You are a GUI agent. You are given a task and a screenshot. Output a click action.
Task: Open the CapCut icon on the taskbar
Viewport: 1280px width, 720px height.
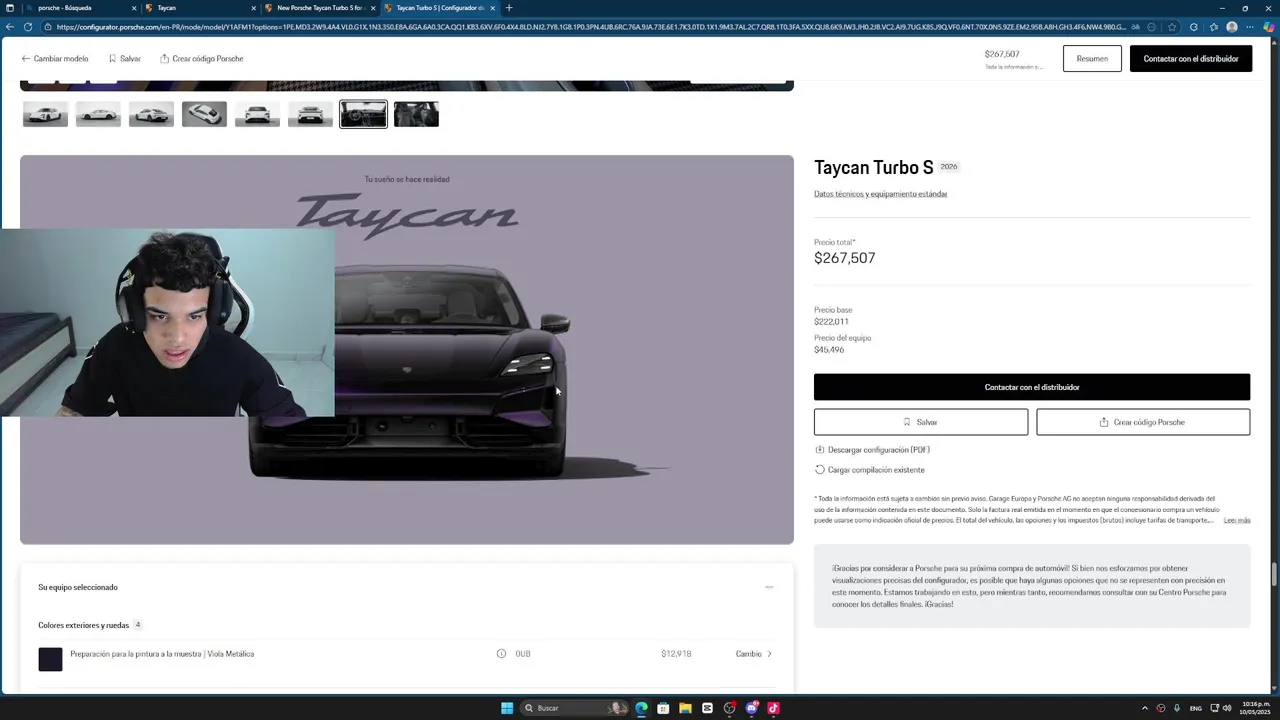[707, 708]
